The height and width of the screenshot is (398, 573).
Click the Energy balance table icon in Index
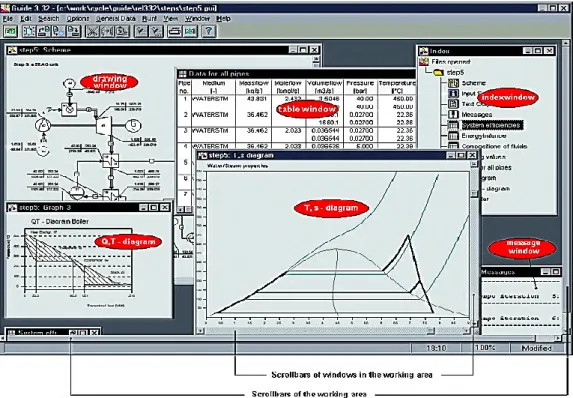[x=454, y=136]
